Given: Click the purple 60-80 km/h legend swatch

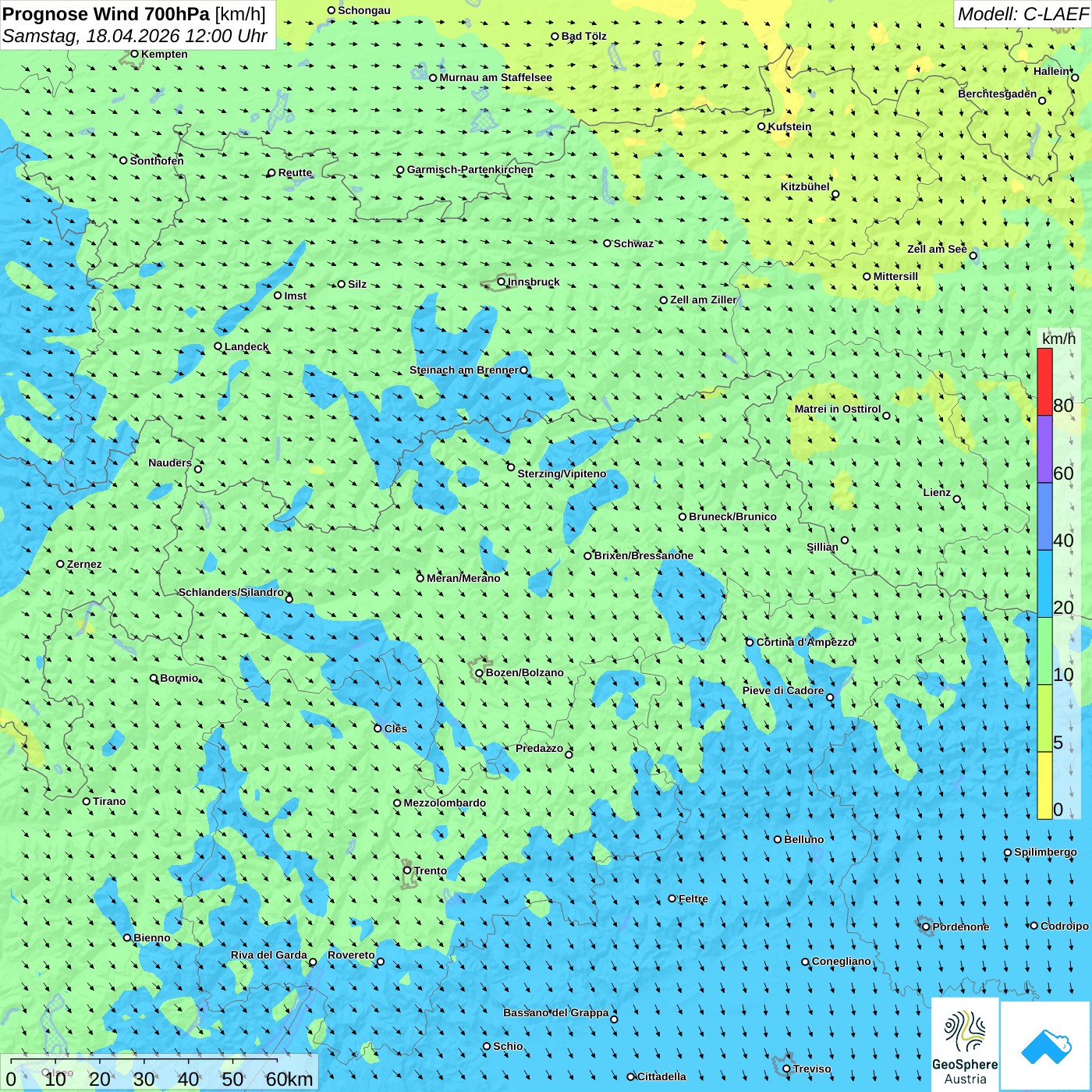Looking at the screenshot, I should click(x=1044, y=449).
